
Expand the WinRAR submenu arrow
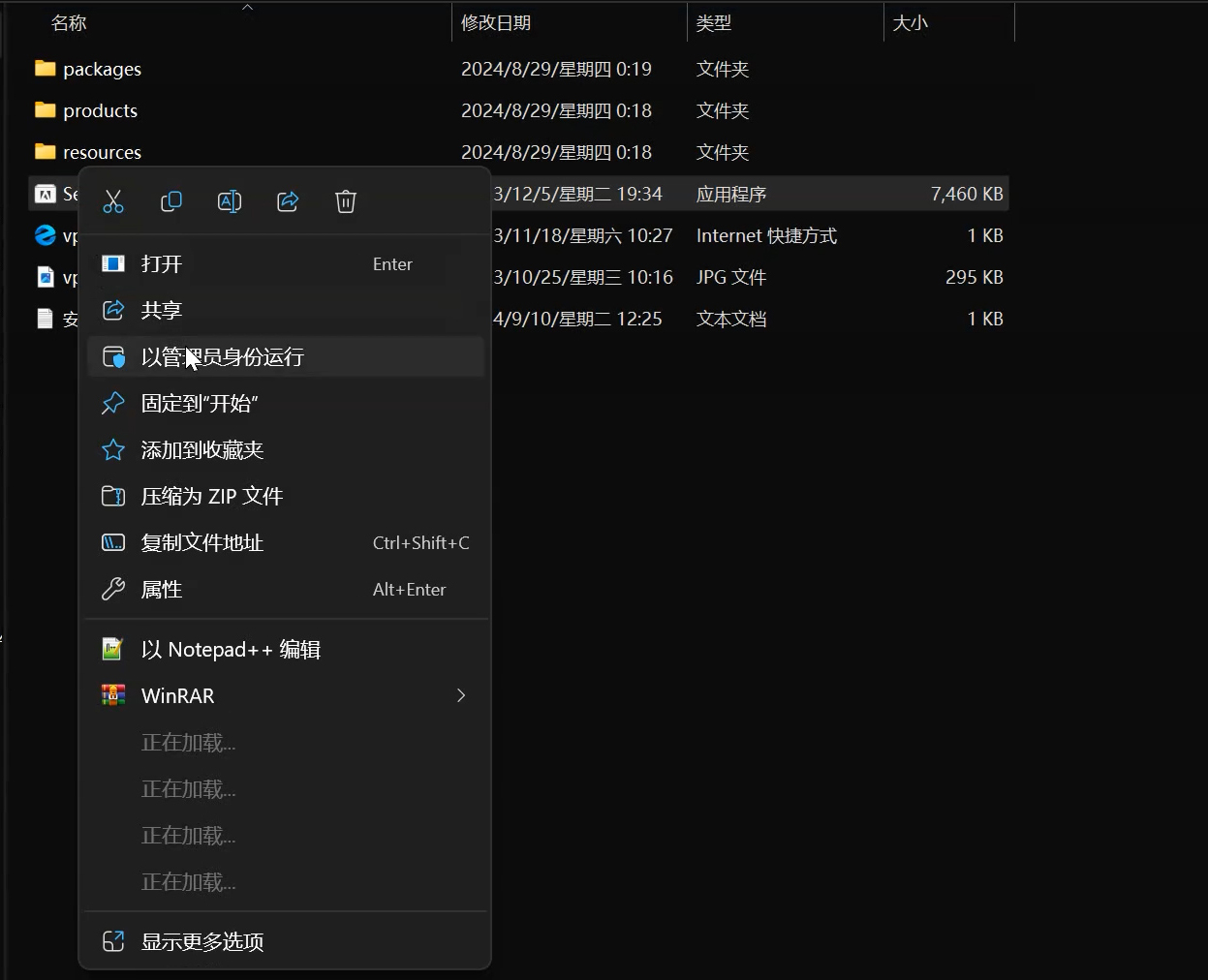pyautogui.click(x=461, y=696)
